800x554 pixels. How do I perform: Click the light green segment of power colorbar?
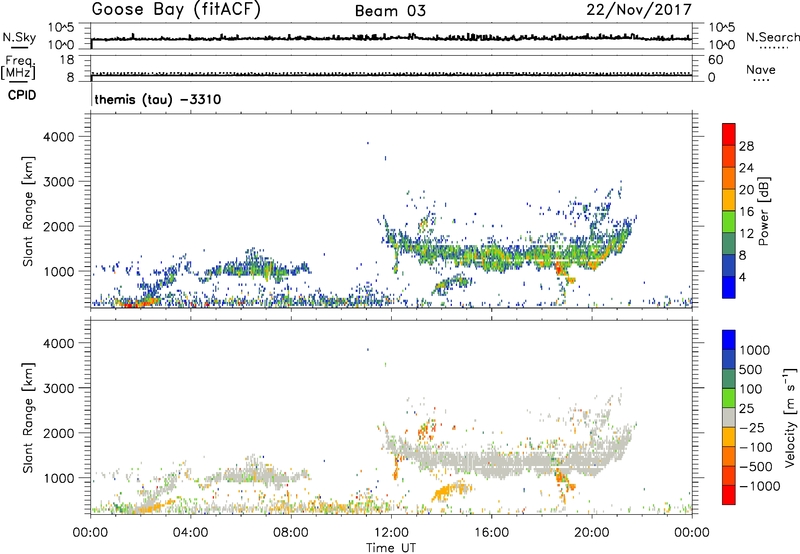coord(729,222)
